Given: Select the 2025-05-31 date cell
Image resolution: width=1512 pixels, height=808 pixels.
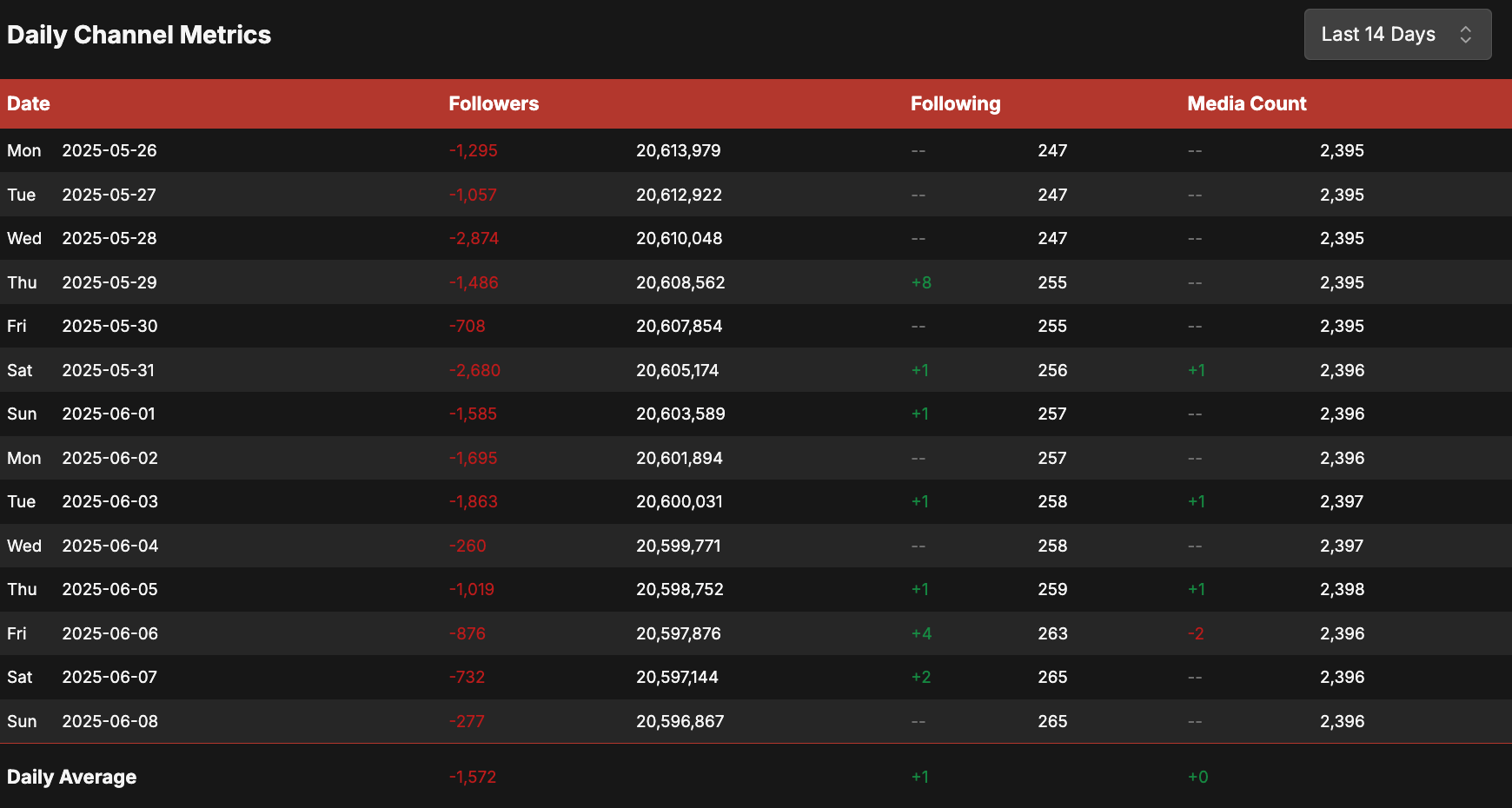Looking at the screenshot, I should click(109, 370).
